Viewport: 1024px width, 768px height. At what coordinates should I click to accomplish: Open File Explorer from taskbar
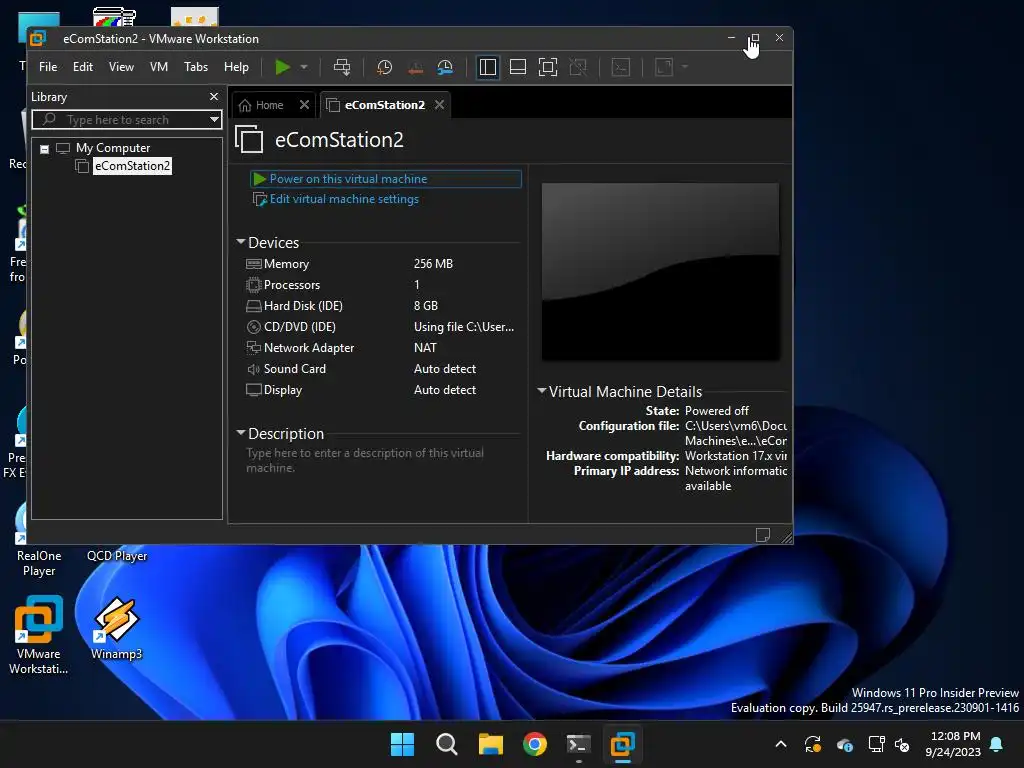pyautogui.click(x=490, y=744)
